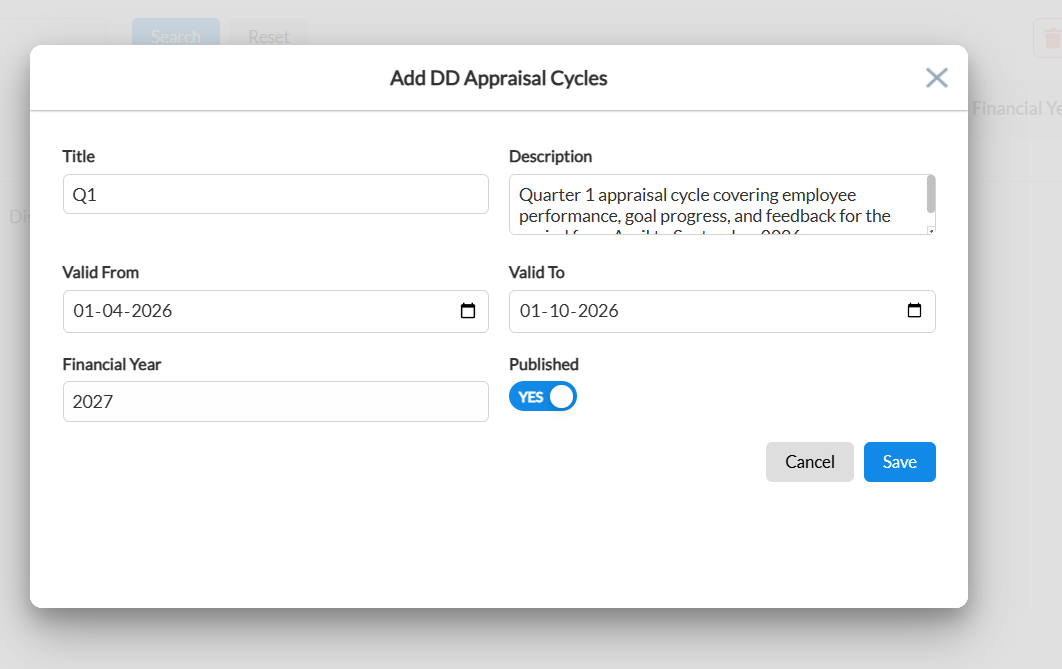The width and height of the screenshot is (1062, 669).
Task: Select the year 2026 in Valid From
Action: click(x=152, y=311)
